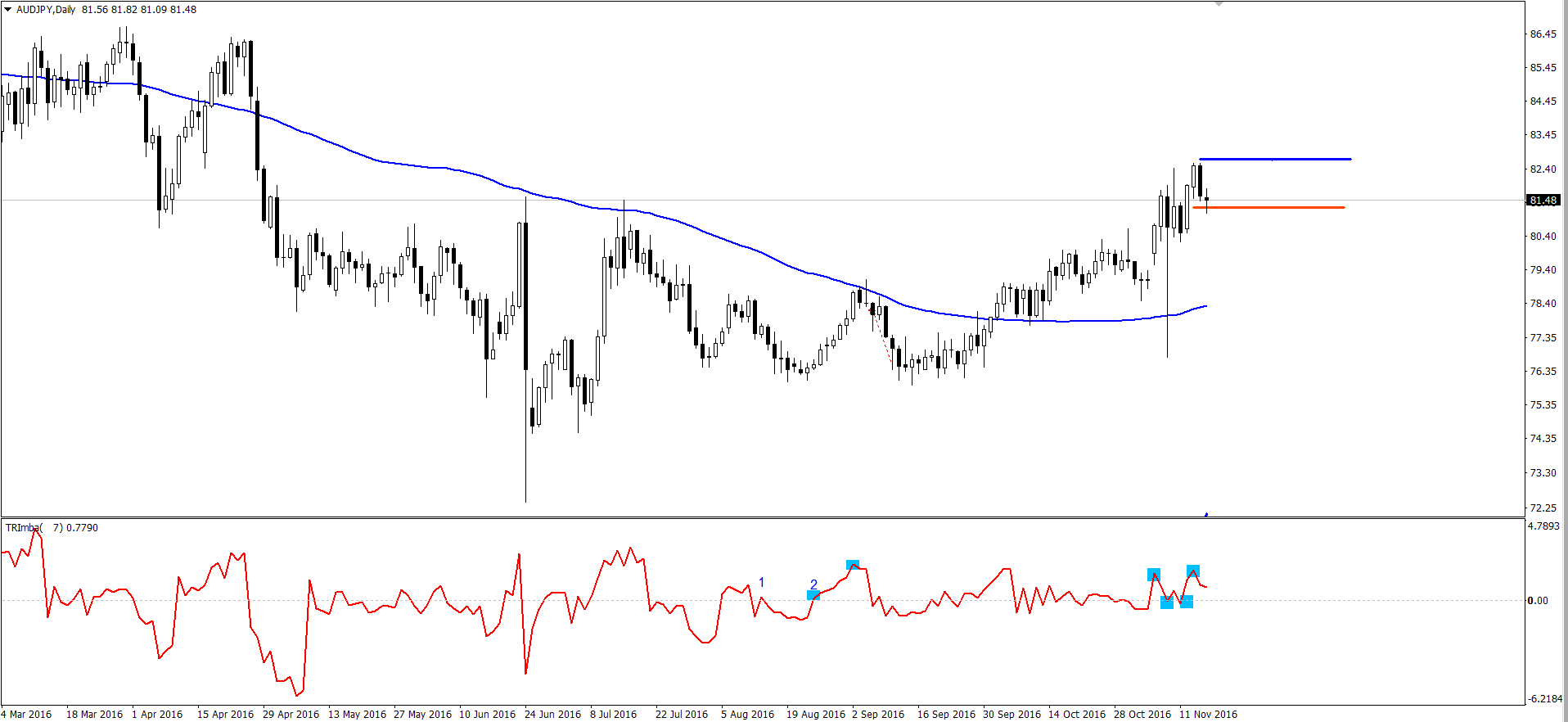Select the 24 Jun 2016 date label
1568x722 pixels.
pos(553,715)
